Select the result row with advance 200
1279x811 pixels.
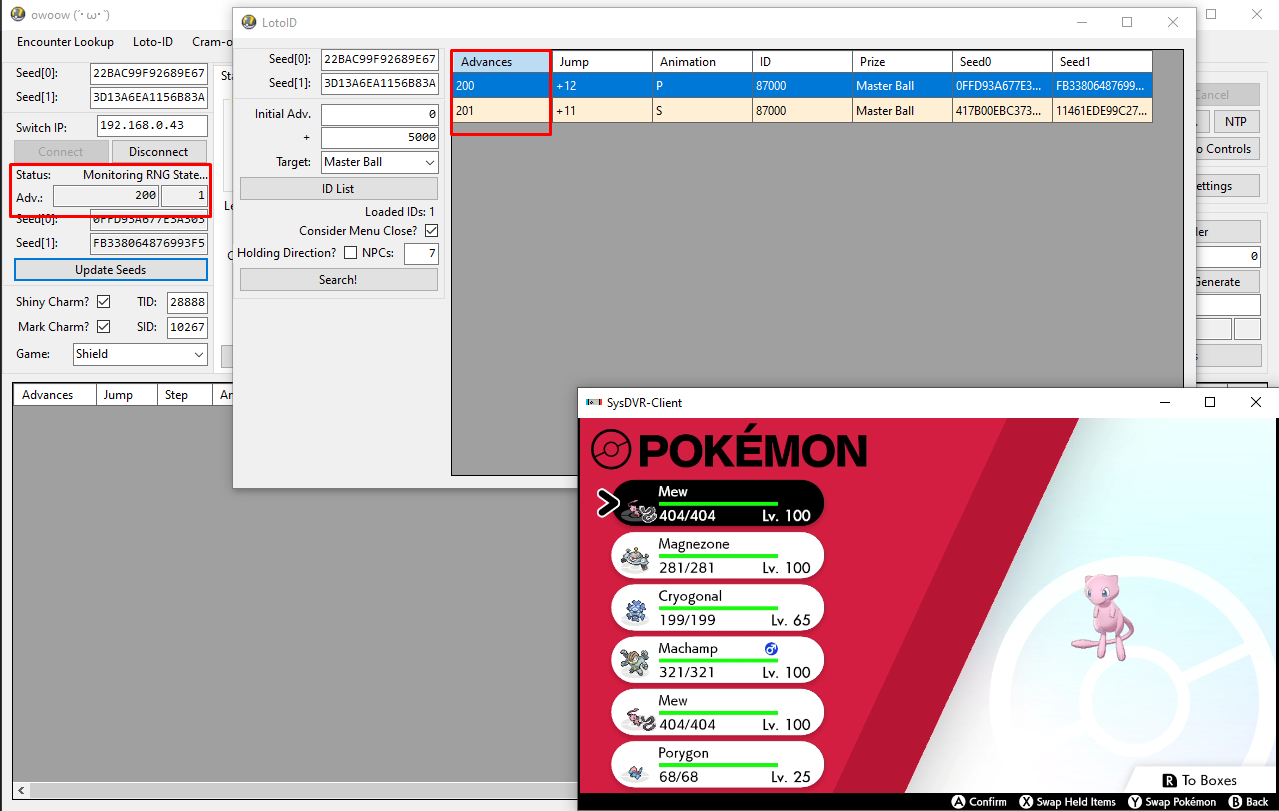tap(802, 86)
